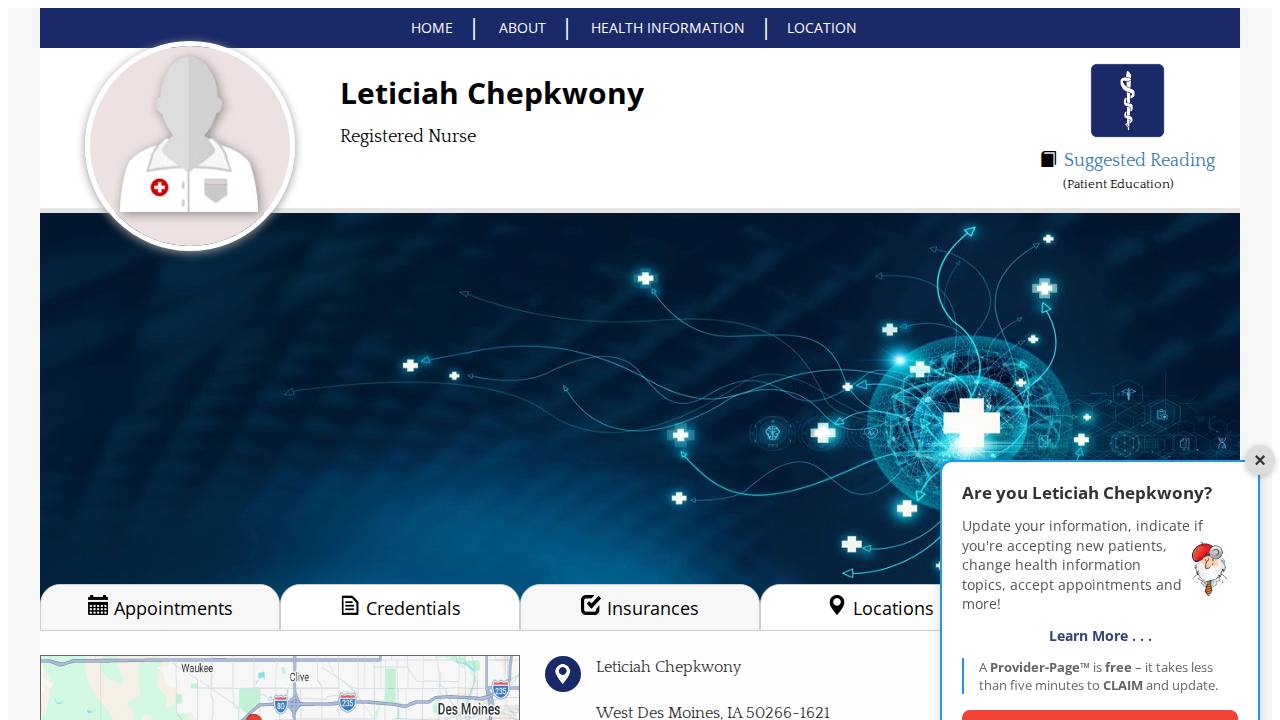Click the doctor mascot image in popup
This screenshot has height=720, width=1280.
(x=1209, y=568)
